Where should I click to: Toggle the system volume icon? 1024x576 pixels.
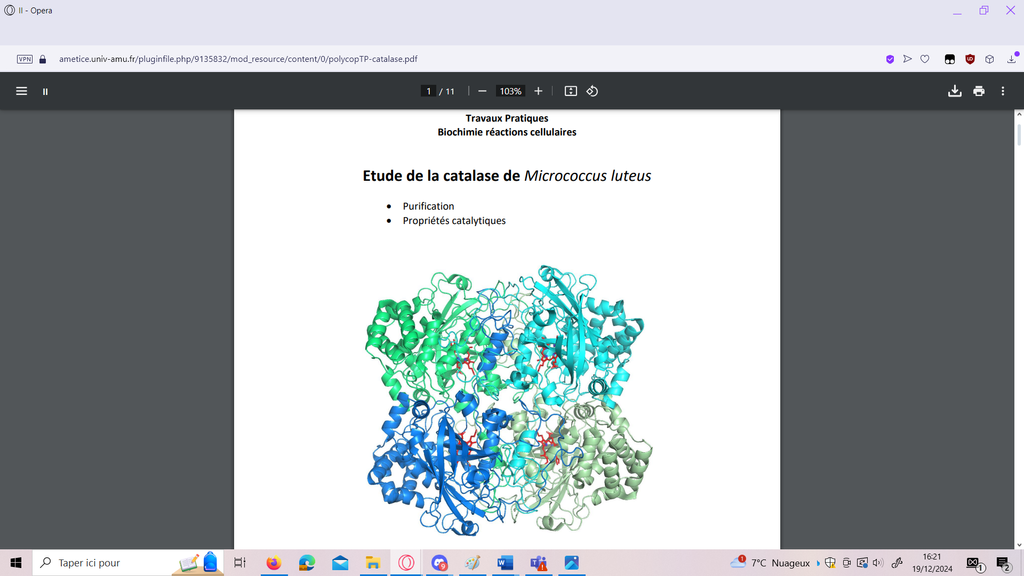(x=877, y=563)
